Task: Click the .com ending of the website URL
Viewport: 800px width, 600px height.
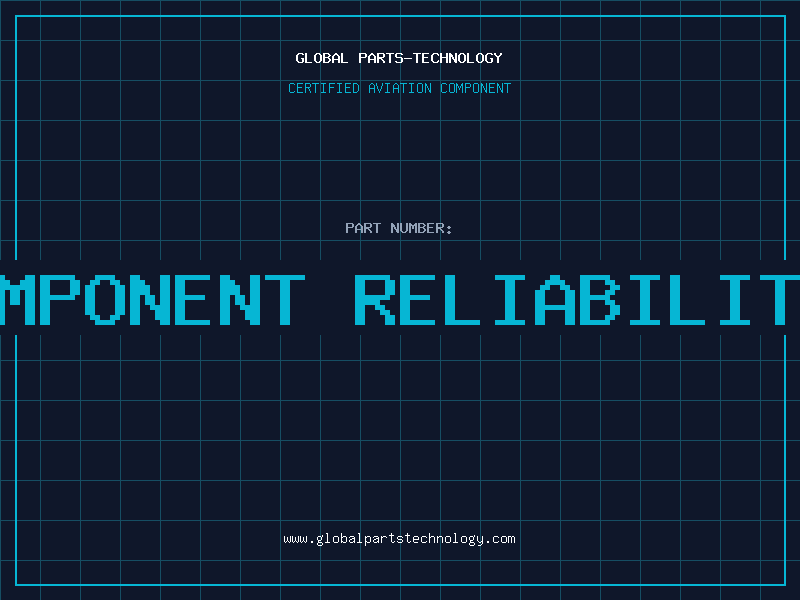Action: click(x=500, y=539)
